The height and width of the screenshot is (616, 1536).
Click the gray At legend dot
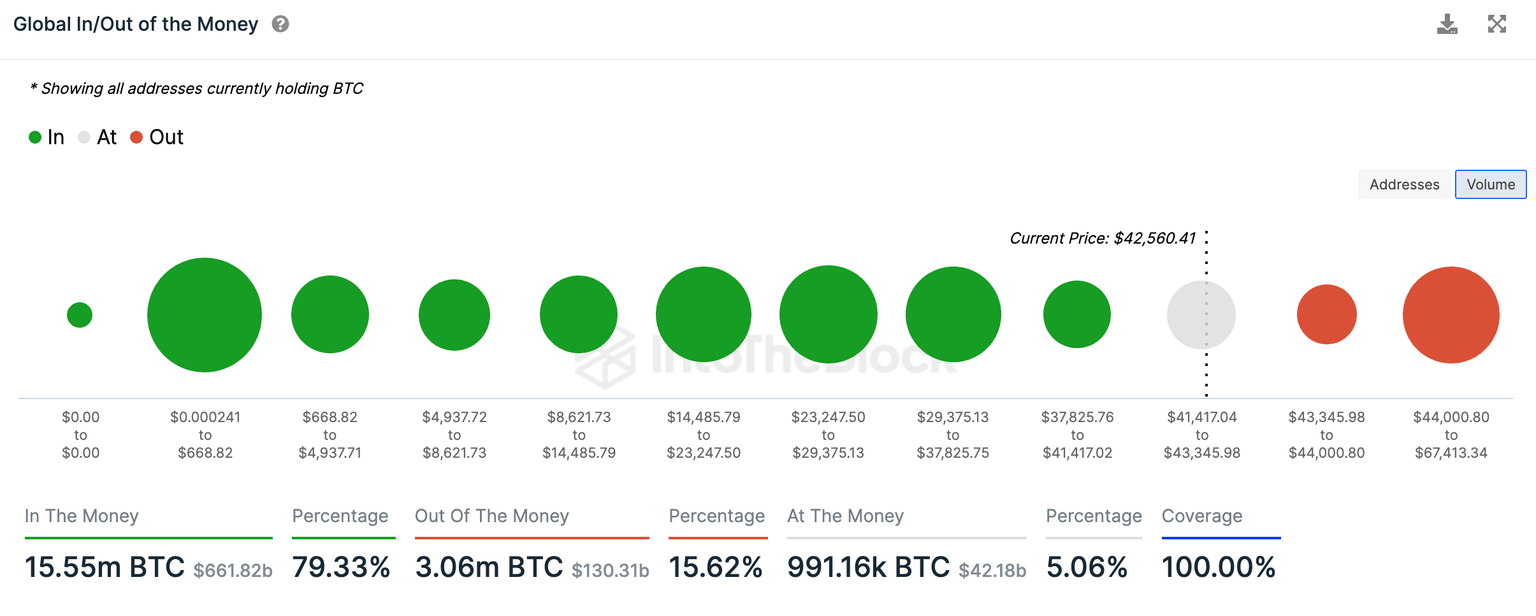tap(85, 137)
